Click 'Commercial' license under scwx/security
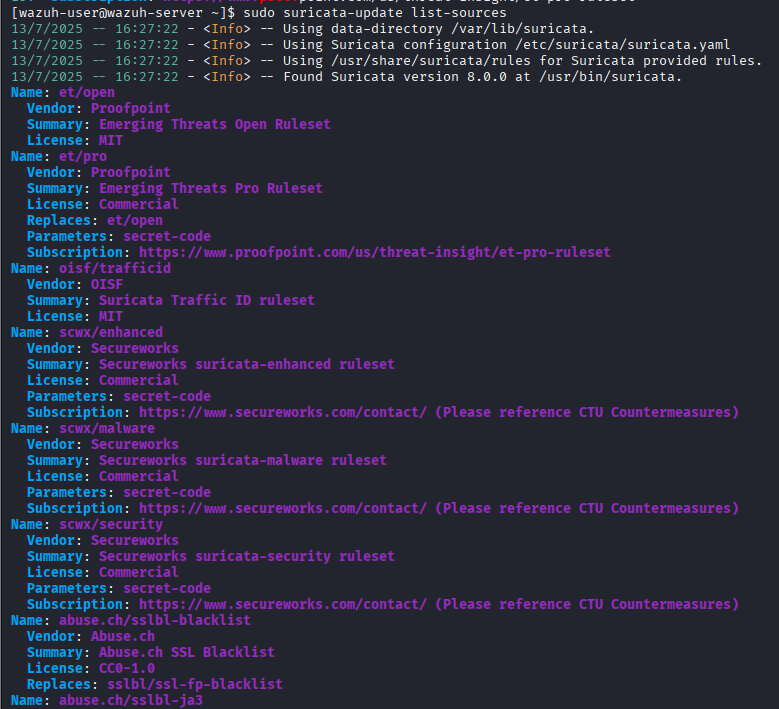Screen dimensions: 779x709 [x=139, y=572]
